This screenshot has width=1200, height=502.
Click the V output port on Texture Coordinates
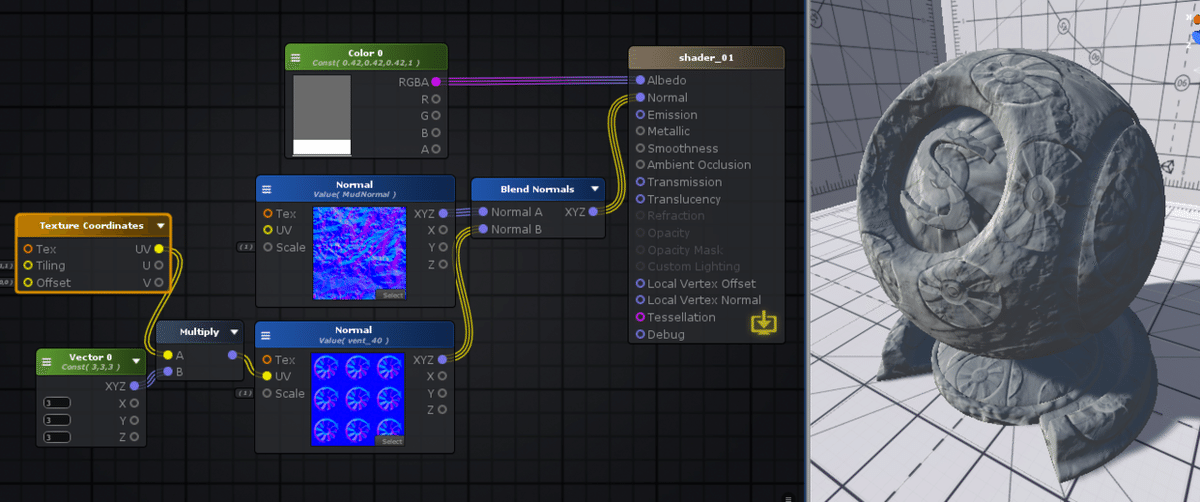(x=158, y=282)
